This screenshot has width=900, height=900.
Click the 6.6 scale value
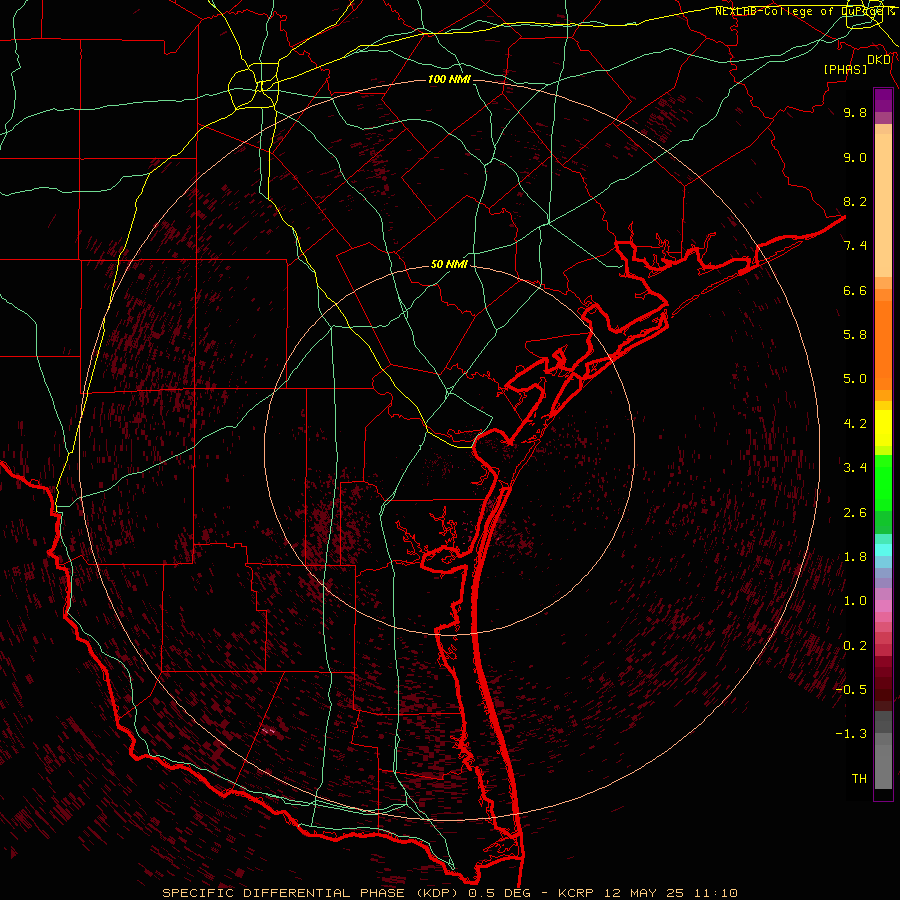[855, 290]
